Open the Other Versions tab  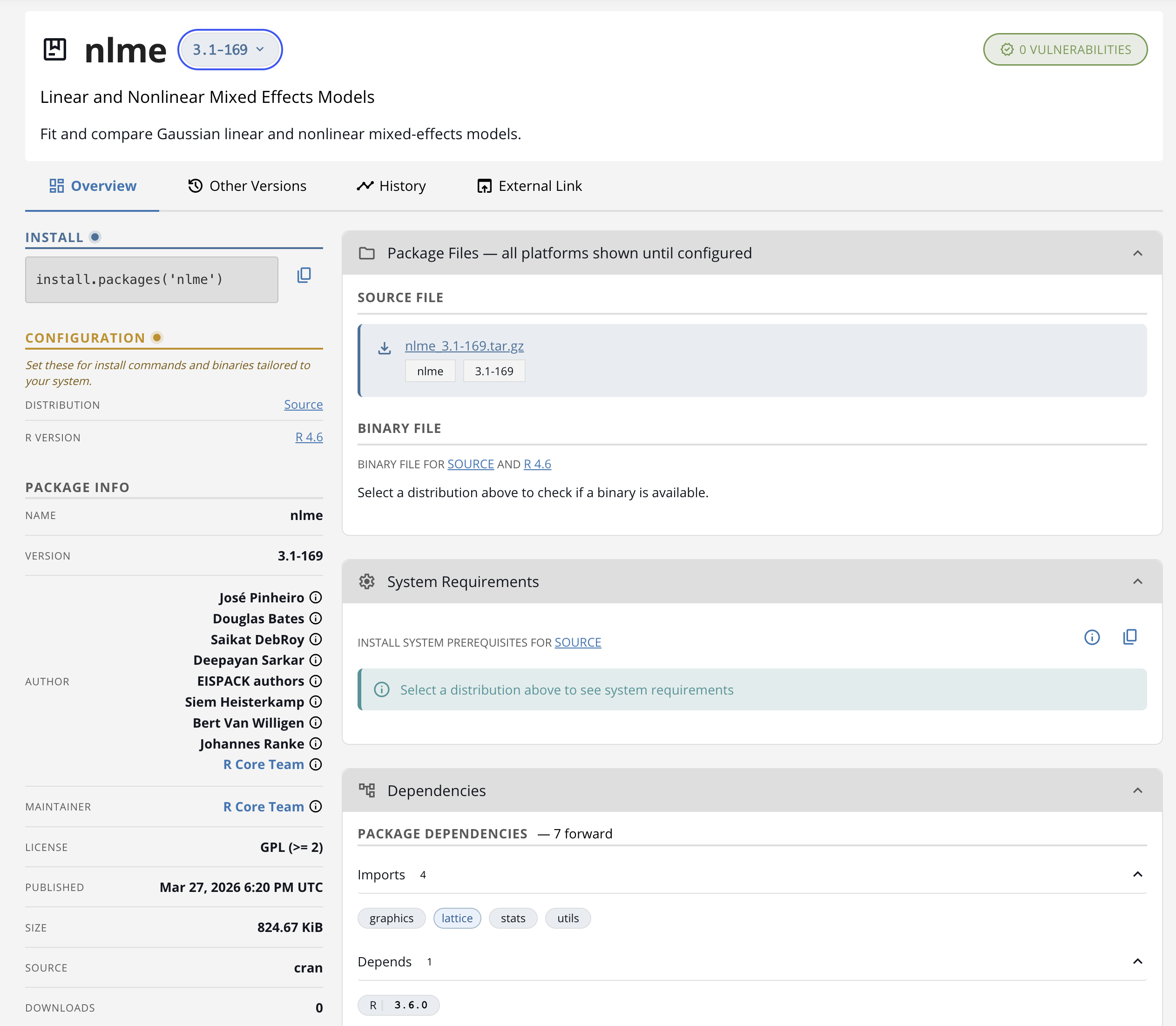247,186
